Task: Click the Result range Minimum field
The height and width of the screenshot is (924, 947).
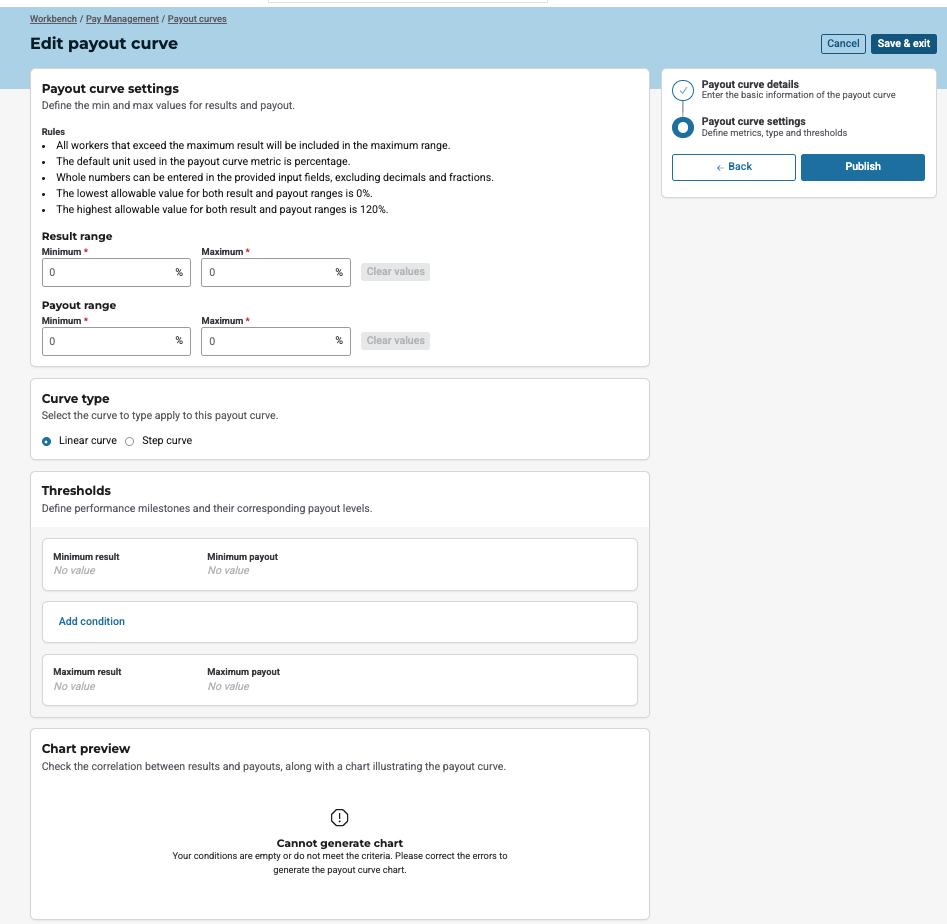Action: 107,272
